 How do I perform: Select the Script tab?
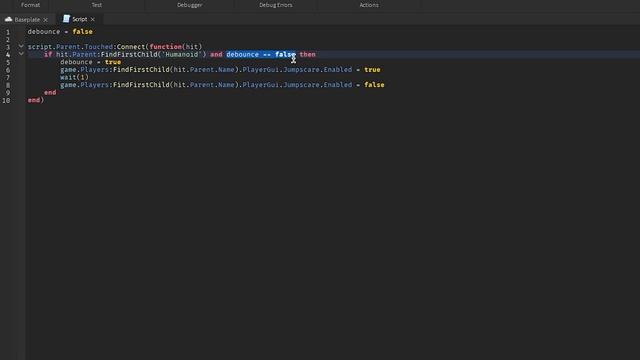79,19
